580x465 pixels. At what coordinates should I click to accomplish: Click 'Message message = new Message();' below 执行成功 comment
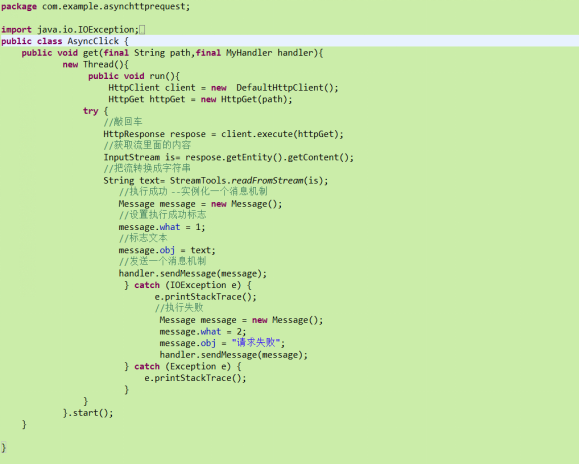pos(200,204)
